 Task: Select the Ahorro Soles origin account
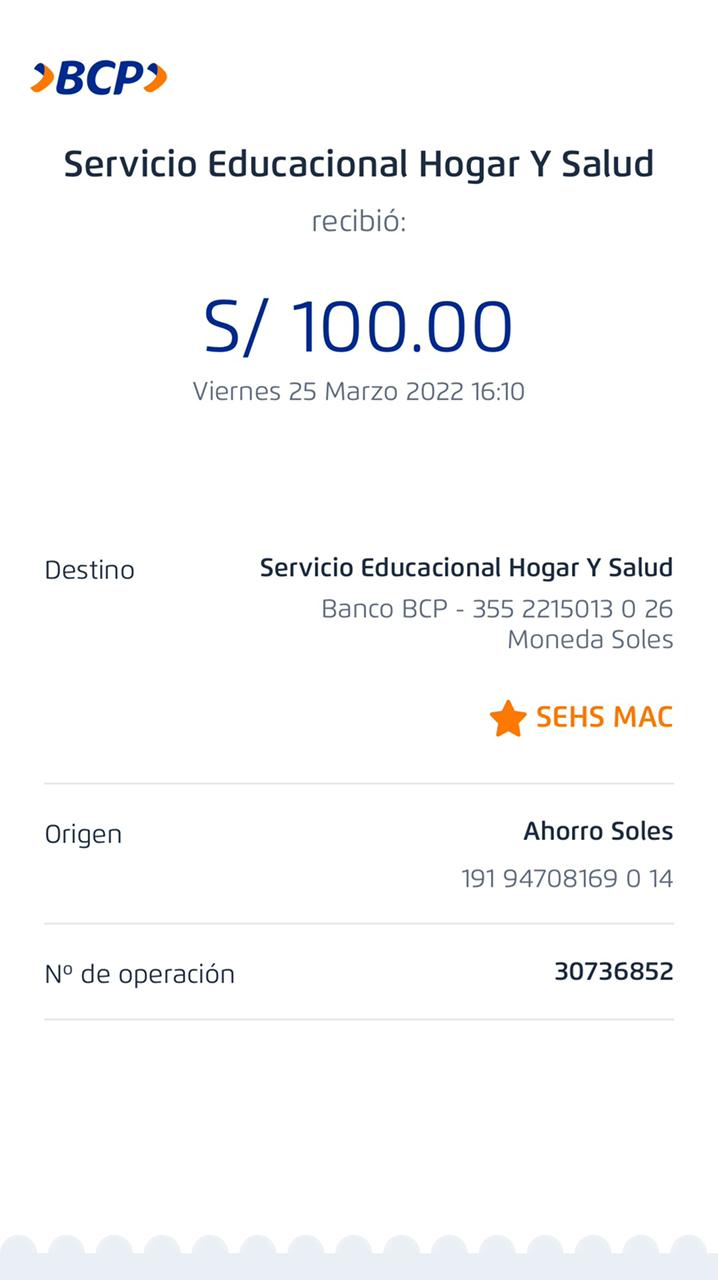click(598, 831)
